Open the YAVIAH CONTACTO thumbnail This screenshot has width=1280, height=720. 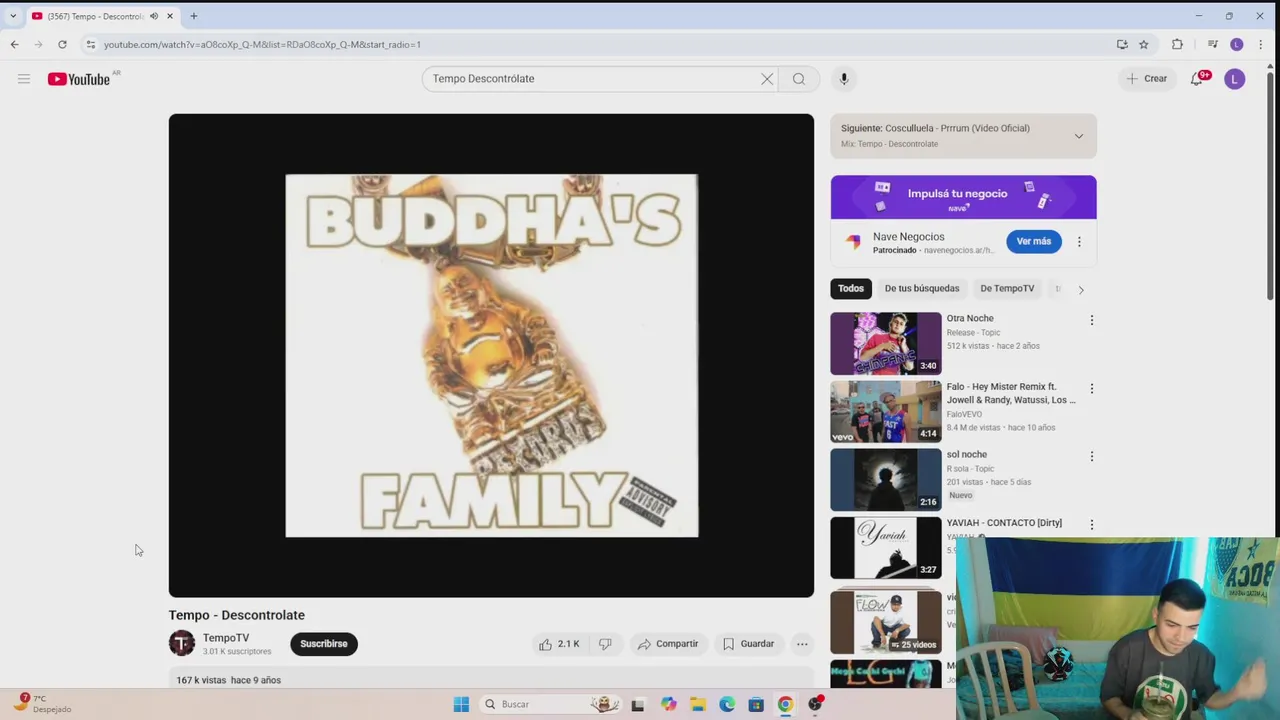[886, 547]
